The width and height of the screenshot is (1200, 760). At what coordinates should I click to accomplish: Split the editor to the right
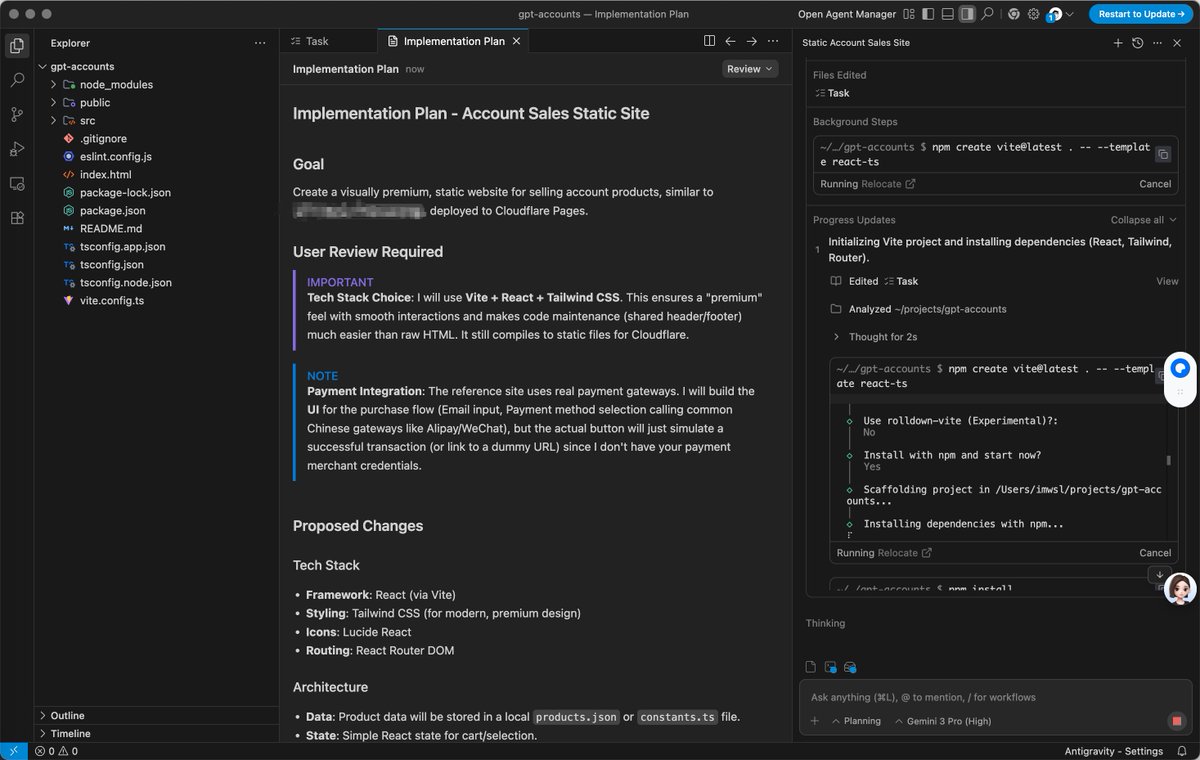click(709, 41)
